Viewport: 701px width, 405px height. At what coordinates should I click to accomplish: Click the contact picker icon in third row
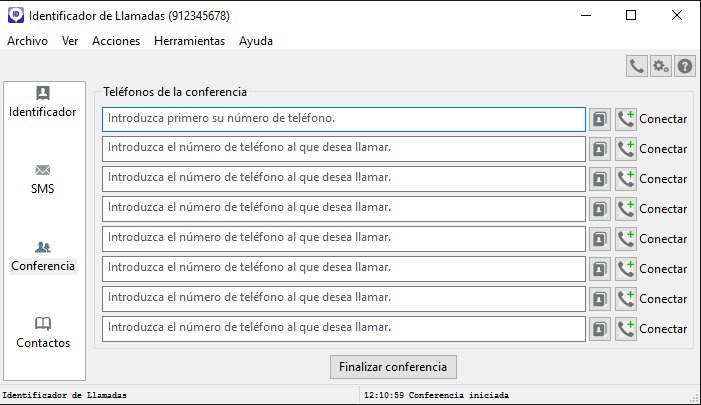[599, 179]
